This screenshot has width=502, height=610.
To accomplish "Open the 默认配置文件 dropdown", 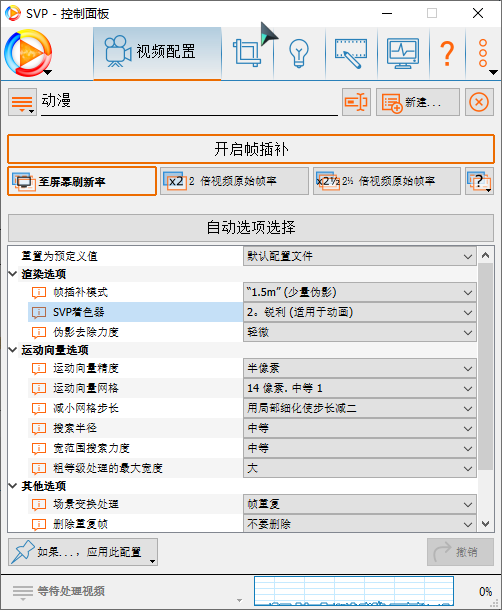I will pos(360,256).
